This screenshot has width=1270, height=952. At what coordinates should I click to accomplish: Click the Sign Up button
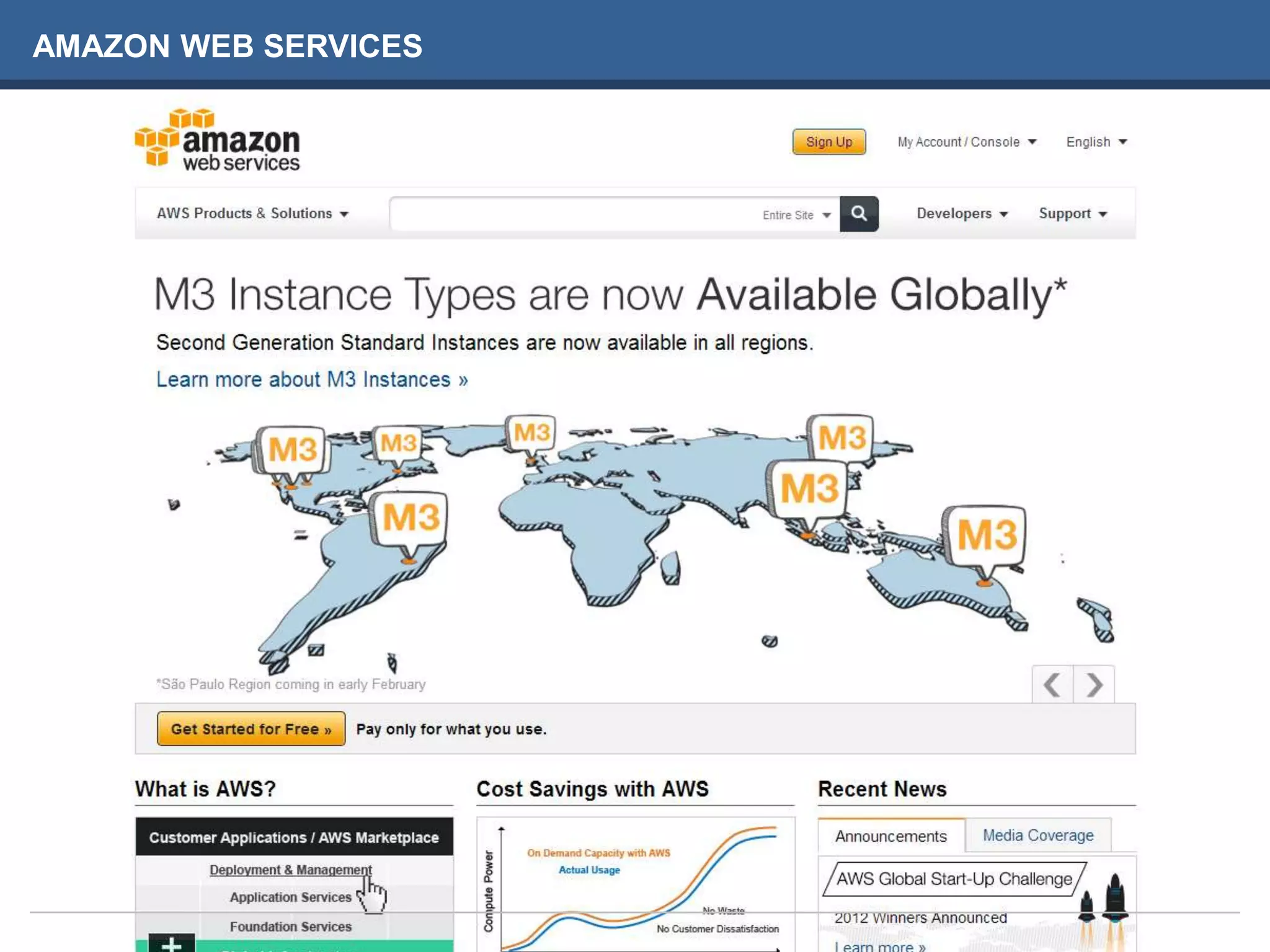(x=829, y=142)
